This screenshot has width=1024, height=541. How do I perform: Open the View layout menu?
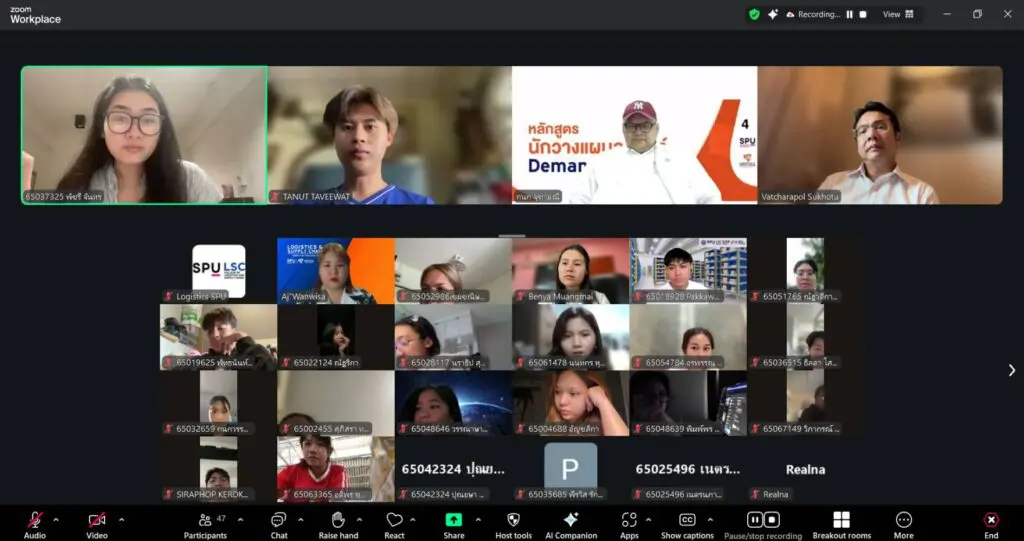tap(898, 14)
